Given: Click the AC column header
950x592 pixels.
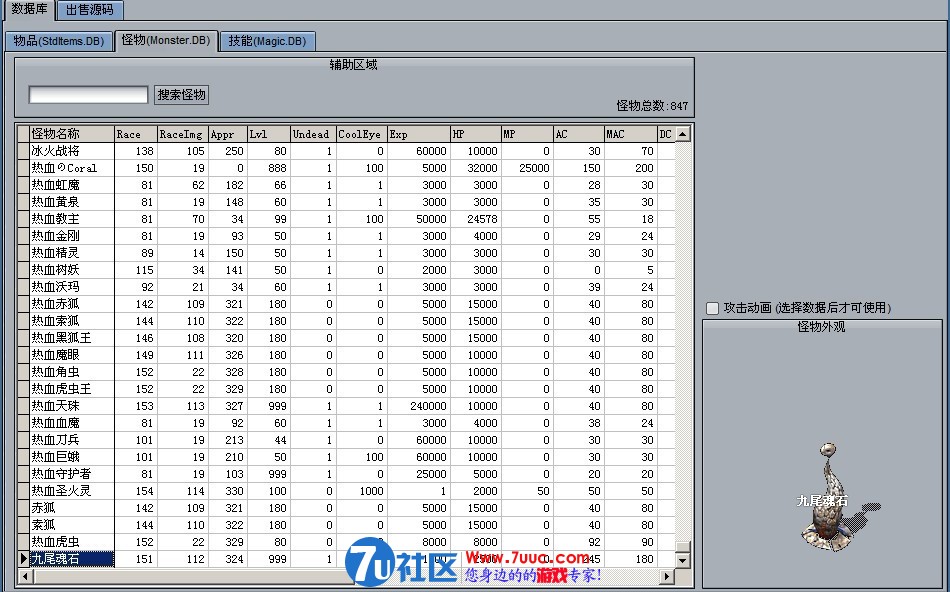Looking at the screenshot, I should (x=579, y=134).
